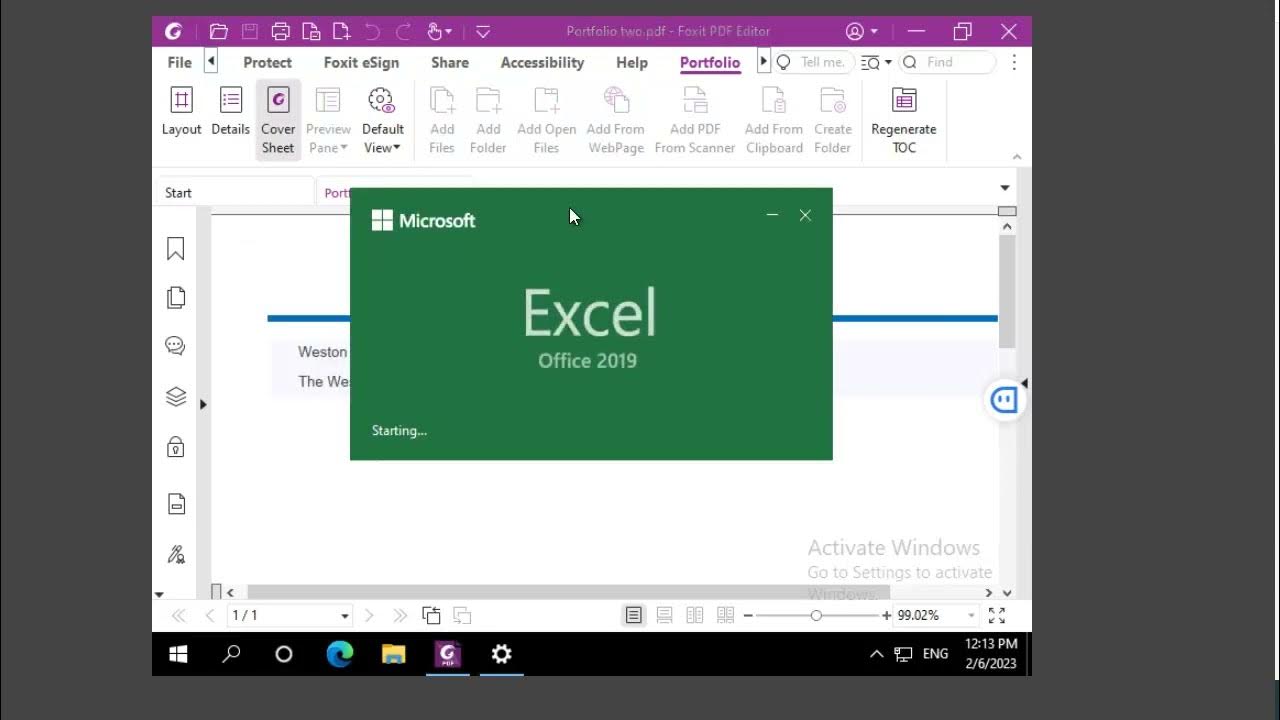
Task: Open customize quick access toolbar dropdown
Action: click(483, 32)
